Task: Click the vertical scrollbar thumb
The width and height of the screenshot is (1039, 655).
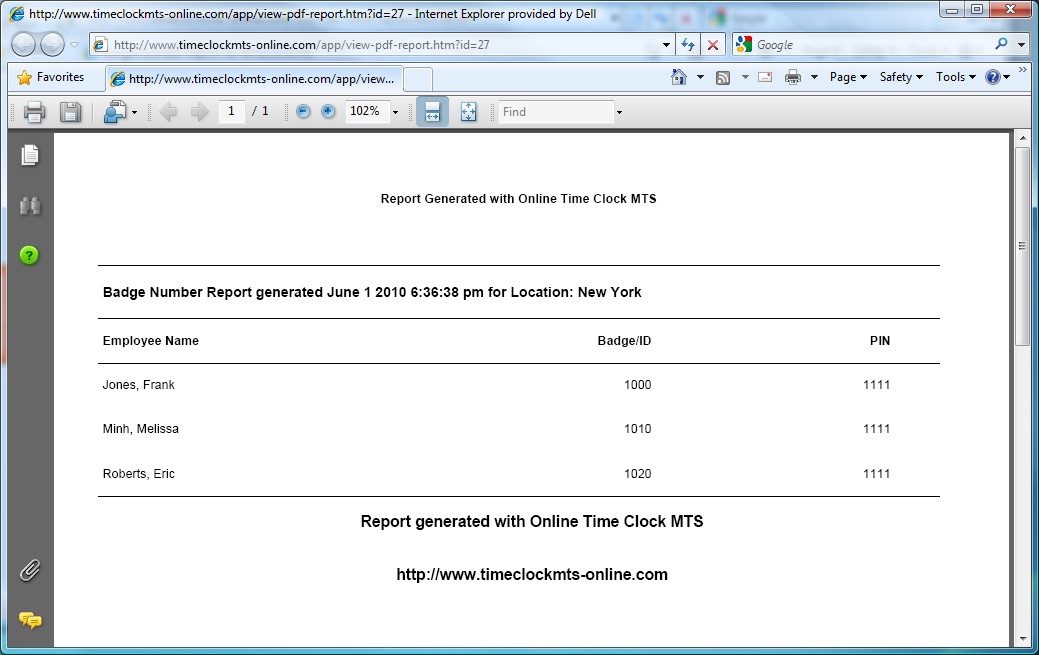Action: (x=1022, y=245)
